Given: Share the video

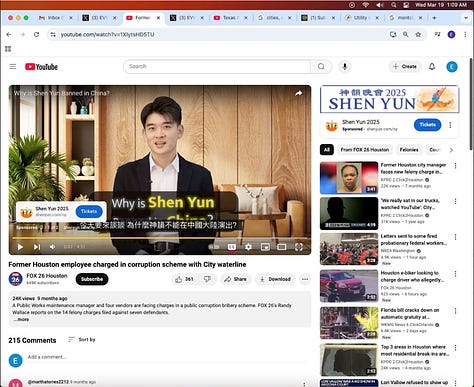Looking at the screenshot, I should pyautogui.click(x=235, y=279).
